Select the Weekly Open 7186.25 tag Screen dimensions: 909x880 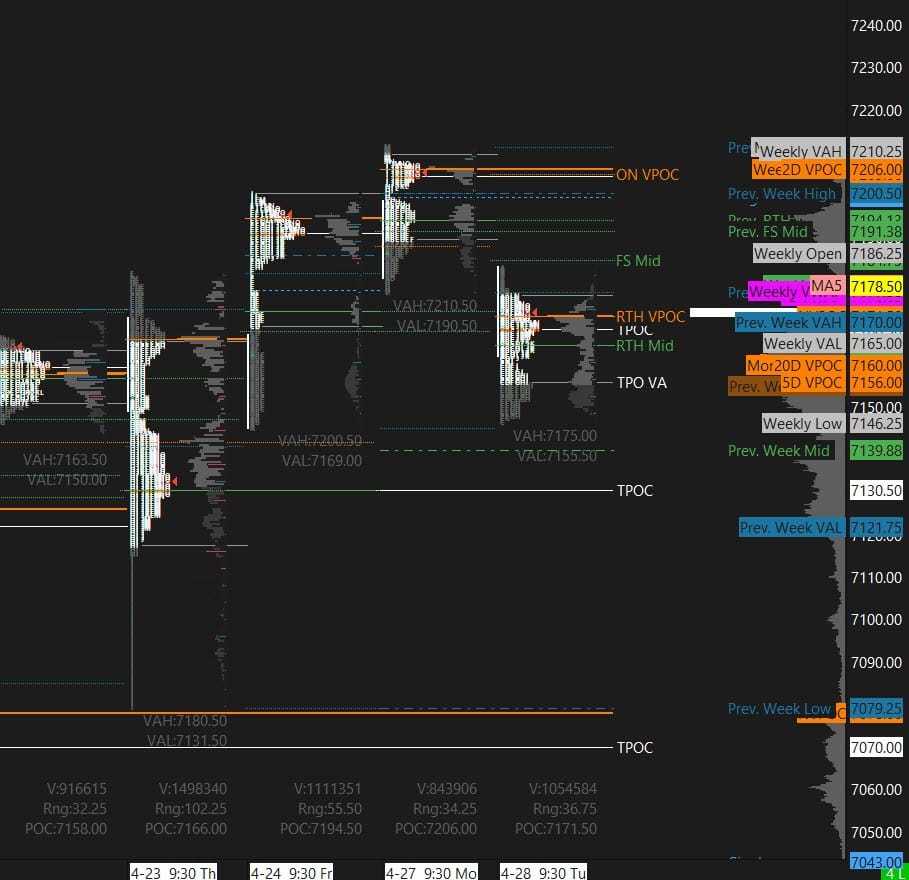[798, 254]
